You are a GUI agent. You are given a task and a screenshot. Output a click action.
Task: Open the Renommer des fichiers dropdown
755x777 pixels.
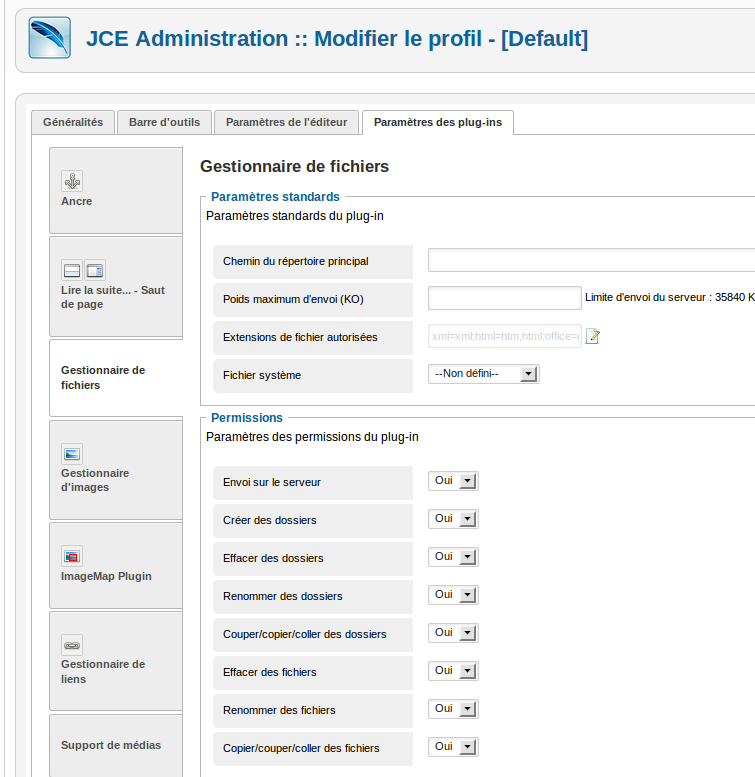(x=453, y=709)
